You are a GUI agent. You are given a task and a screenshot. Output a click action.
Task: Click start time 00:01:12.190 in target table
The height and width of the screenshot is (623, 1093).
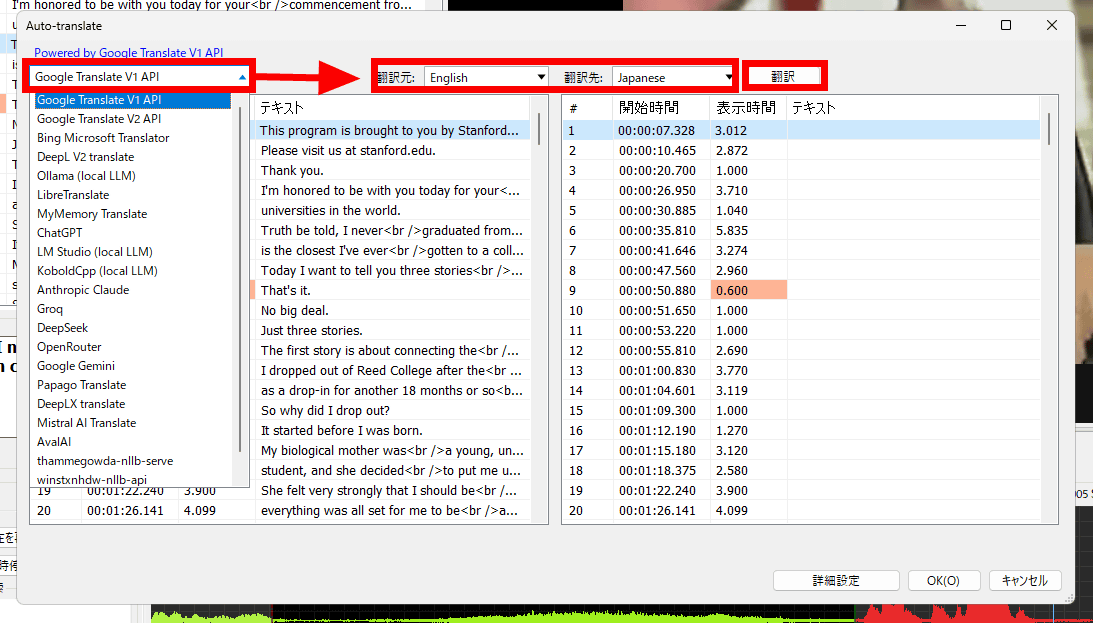(x=657, y=431)
